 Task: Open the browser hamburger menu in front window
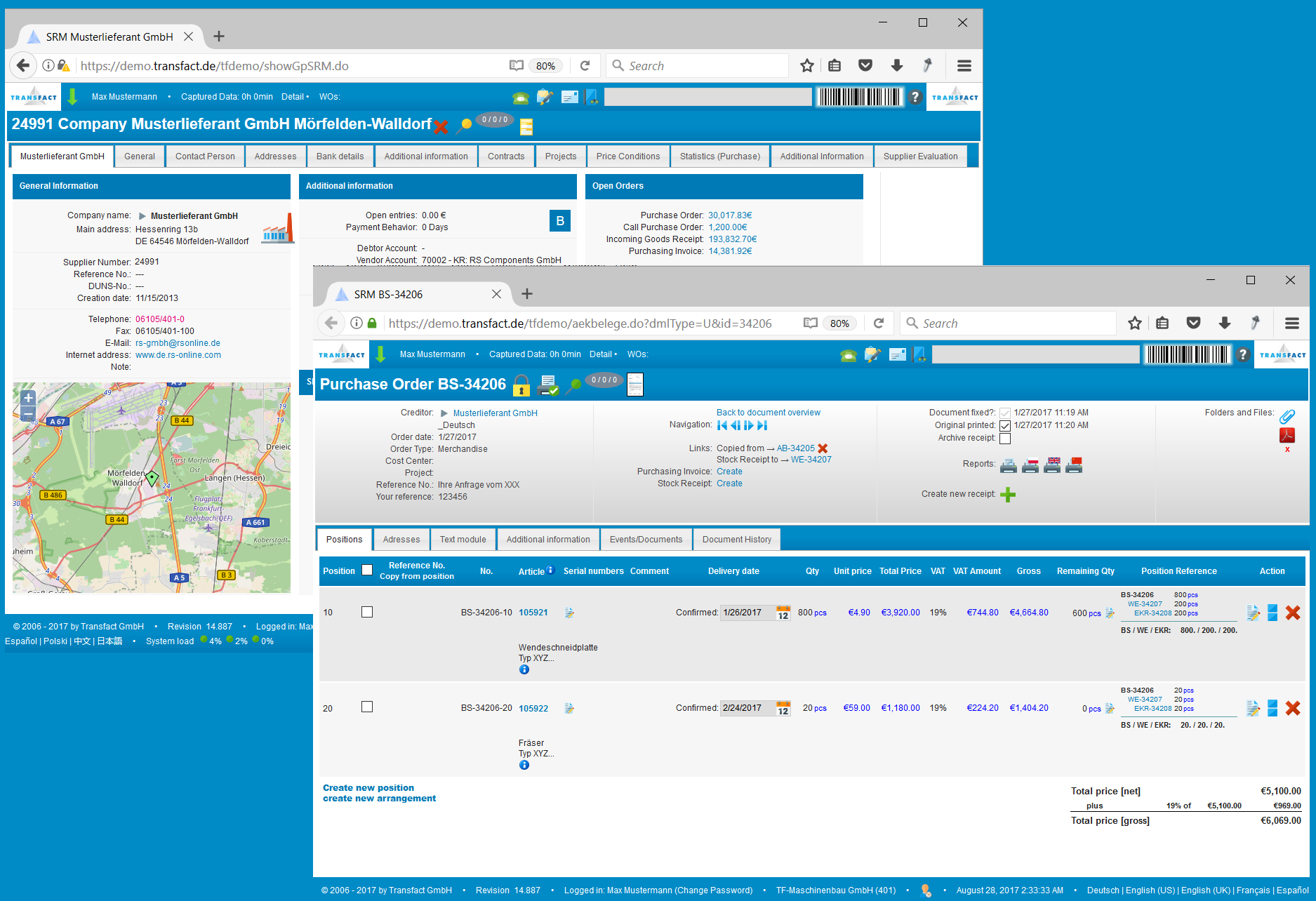(1292, 323)
